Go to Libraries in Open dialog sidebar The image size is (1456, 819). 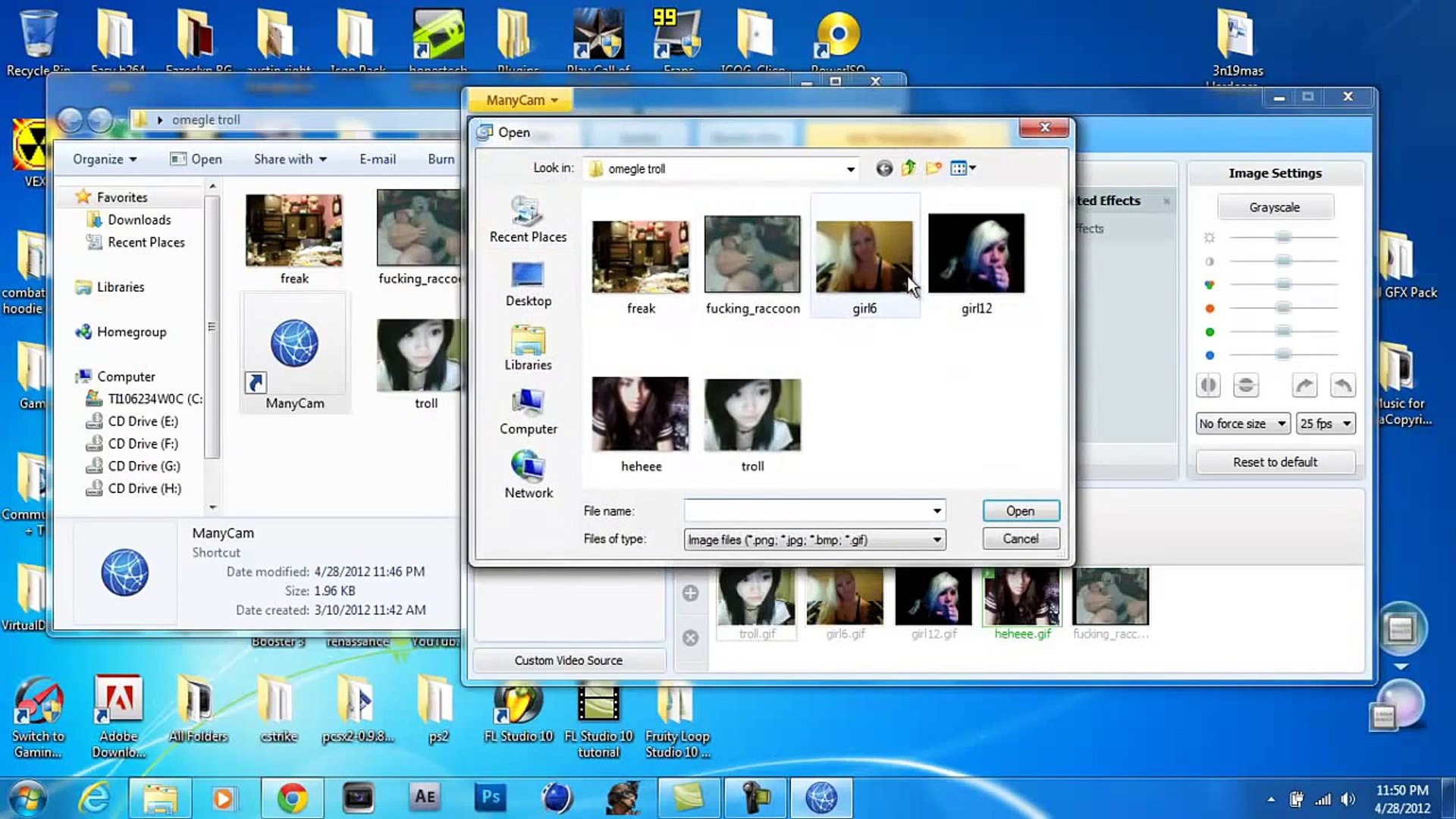point(528,349)
